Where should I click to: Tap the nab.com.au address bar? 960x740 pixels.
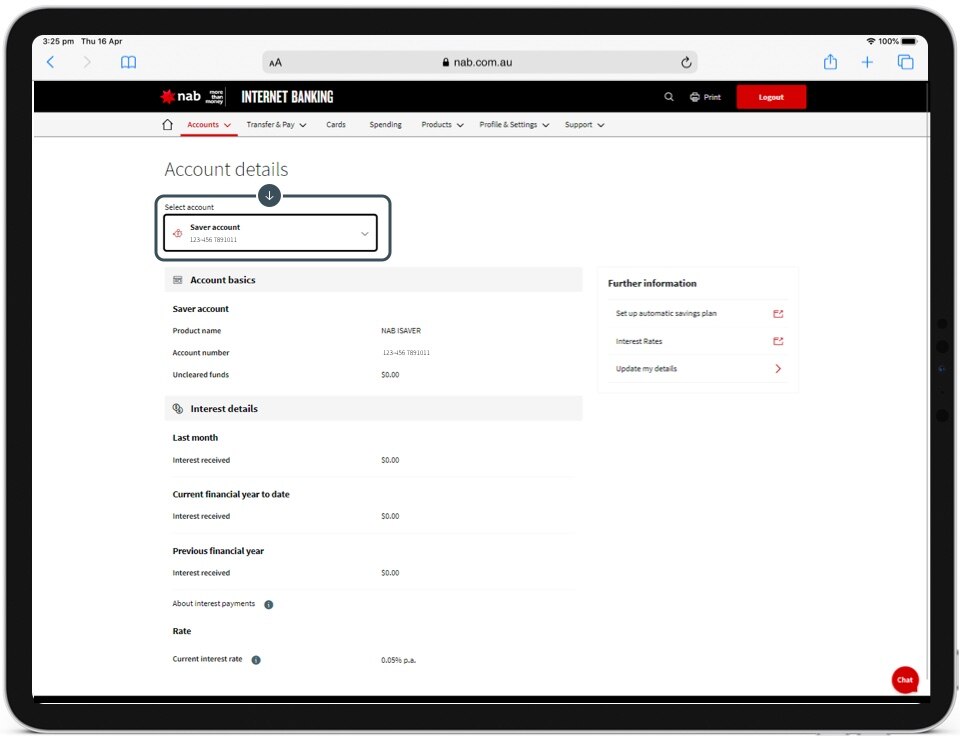pyautogui.click(x=478, y=62)
